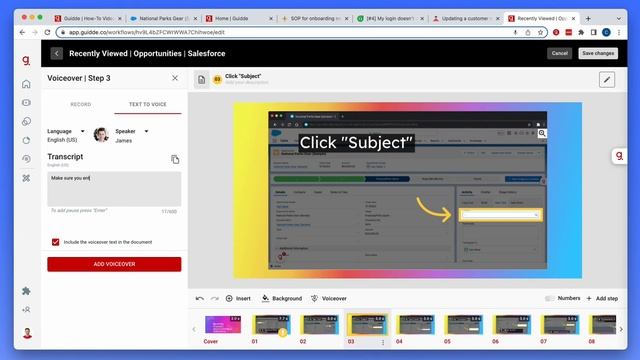Click the Voiceover button in the toolbar
The image size is (640, 360).
tap(329, 298)
